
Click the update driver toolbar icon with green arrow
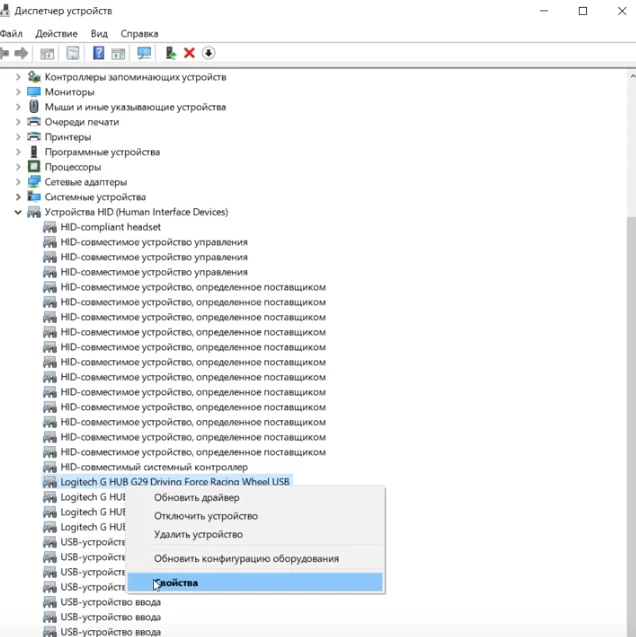[x=171, y=53]
